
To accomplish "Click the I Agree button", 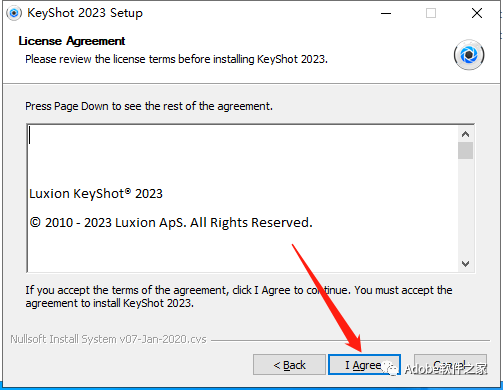I will [x=364, y=365].
